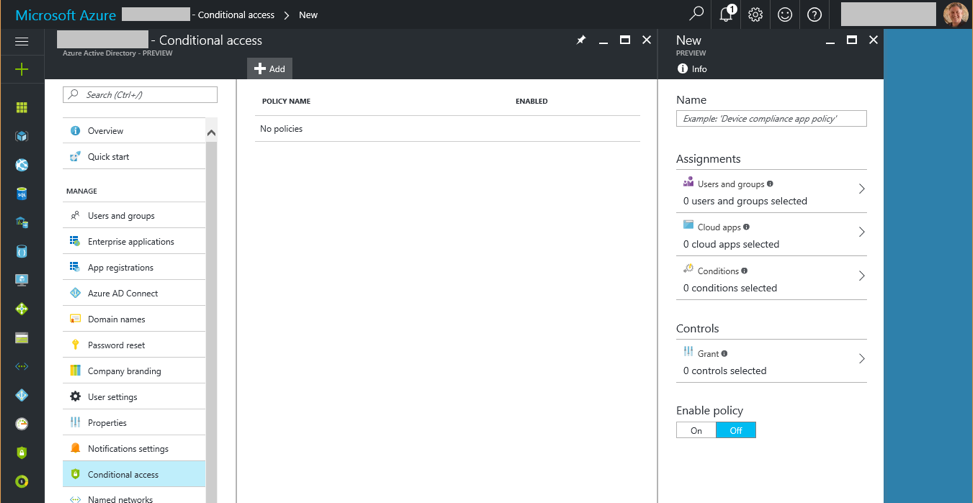Click info tooltip next to Users and groups

[x=770, y=184]
